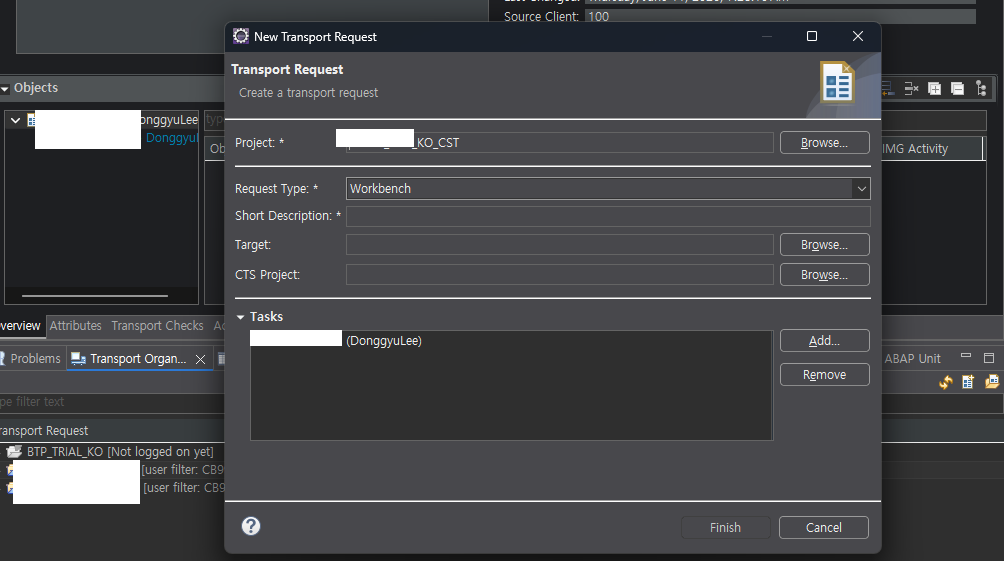This screenshot has height=561, width=1004.
Task: Open the Problems view tab
Action: 31,359
